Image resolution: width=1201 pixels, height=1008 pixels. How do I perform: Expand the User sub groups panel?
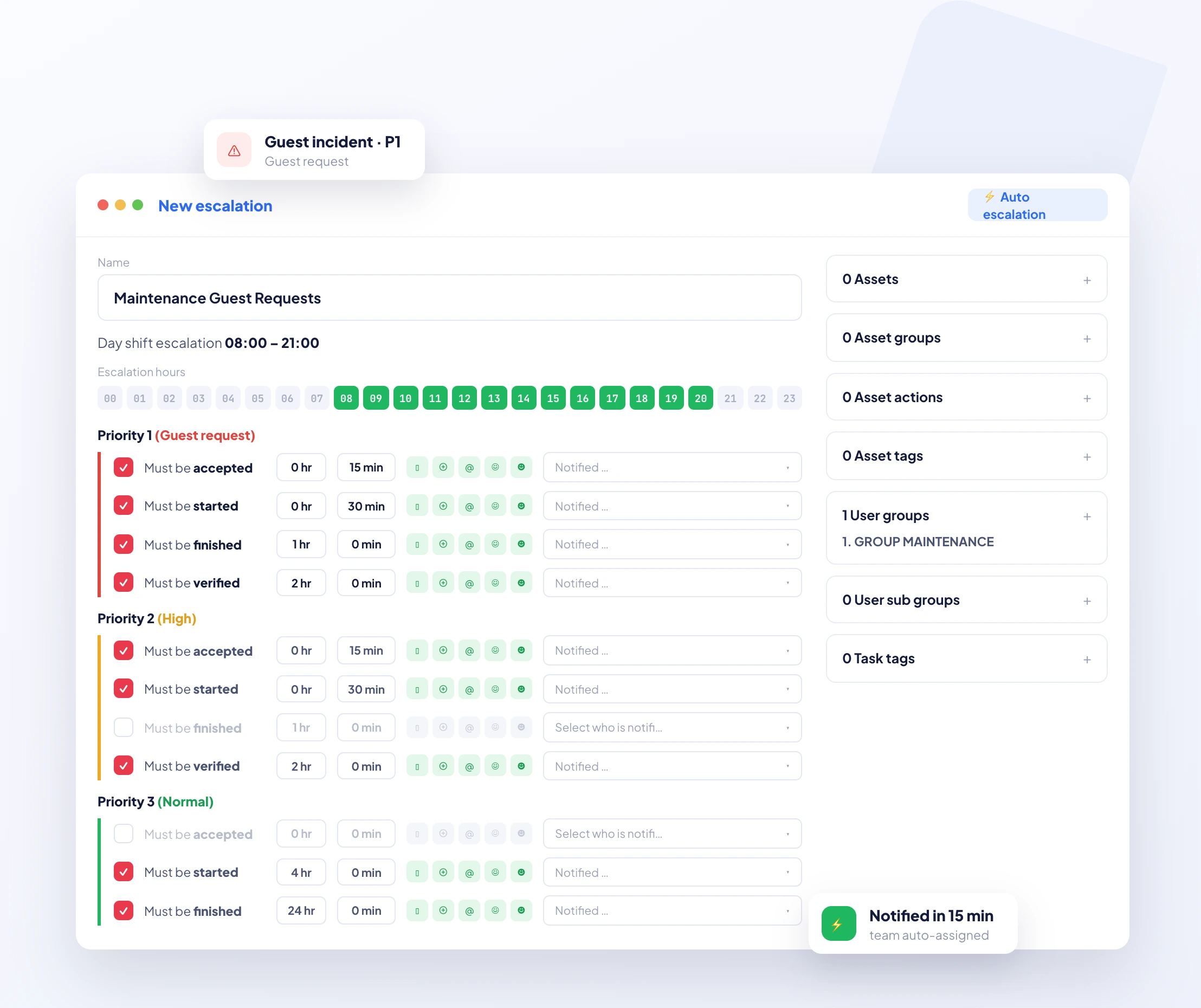pos(966,600)
